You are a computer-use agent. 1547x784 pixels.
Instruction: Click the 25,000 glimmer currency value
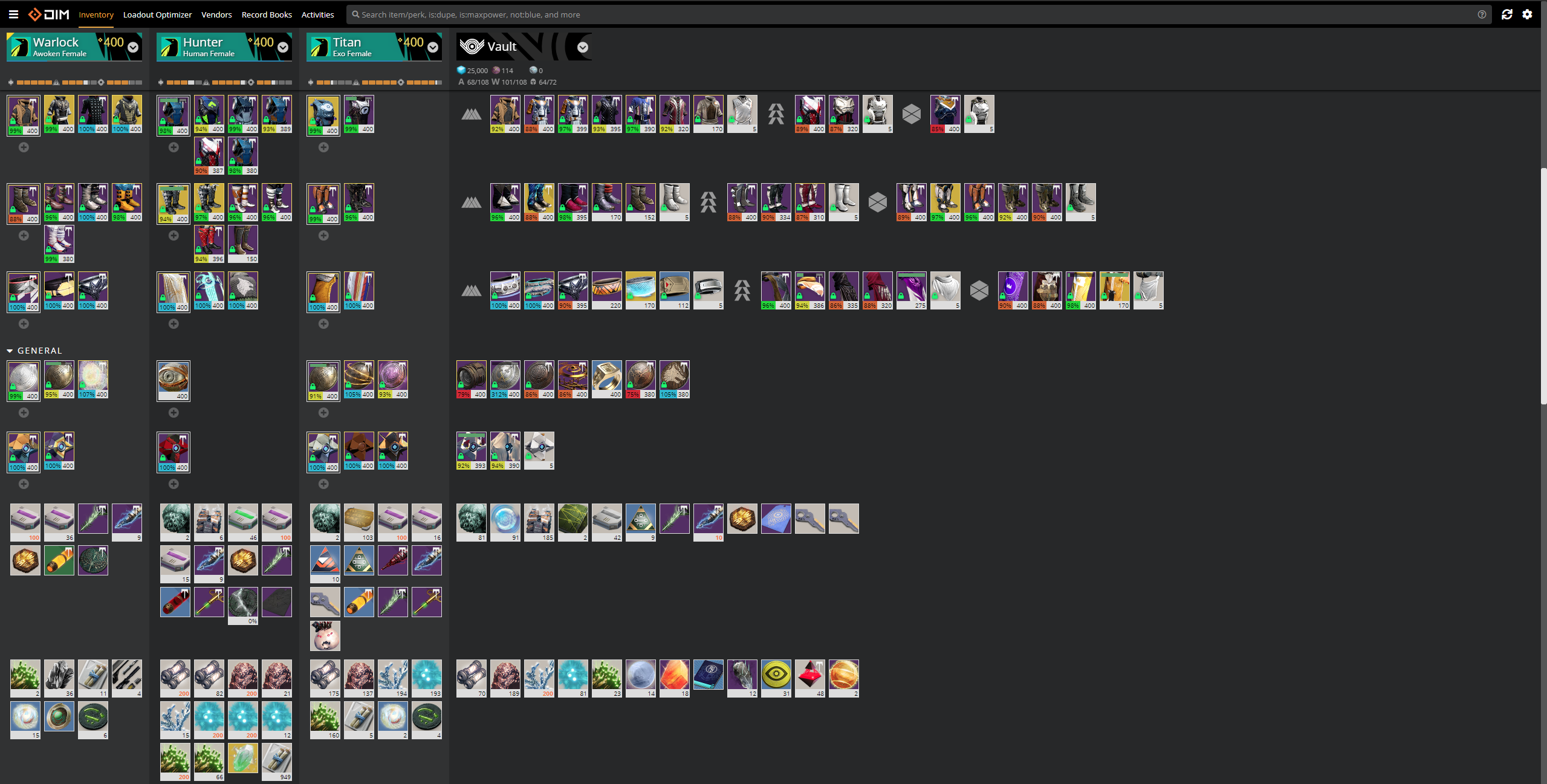477,71
